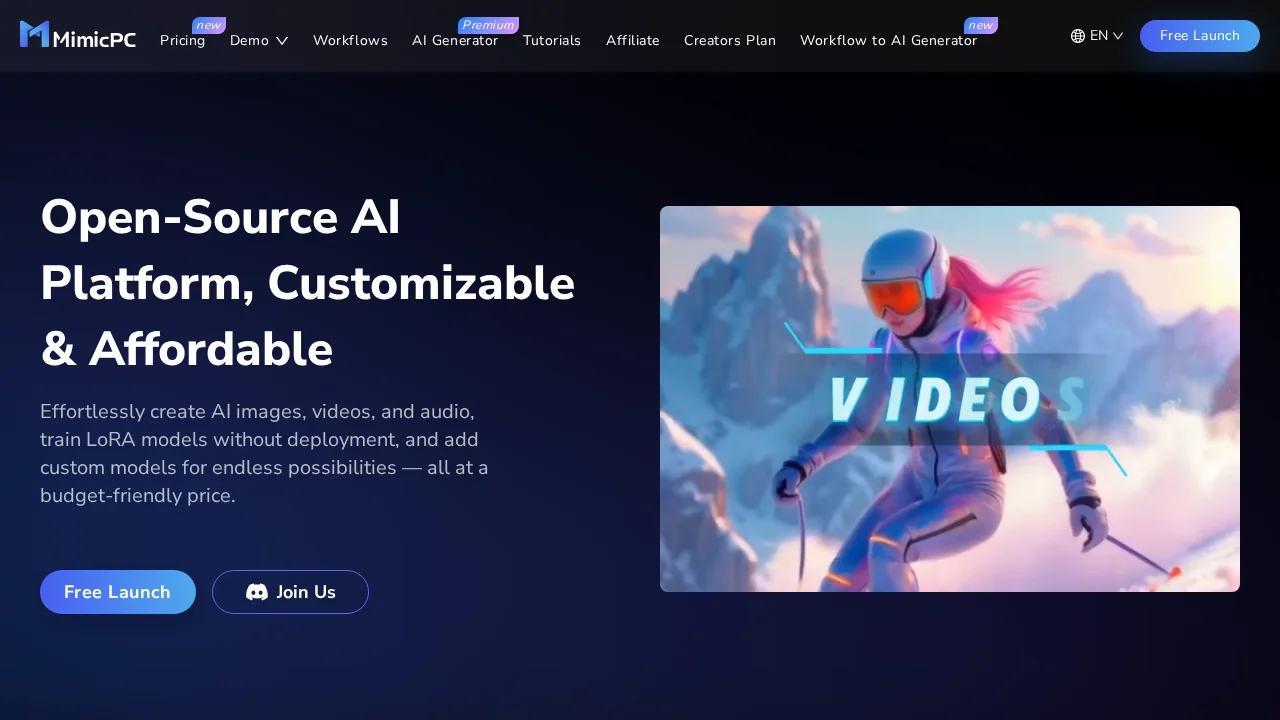Open the Pricing page

(x=182, y=41)
